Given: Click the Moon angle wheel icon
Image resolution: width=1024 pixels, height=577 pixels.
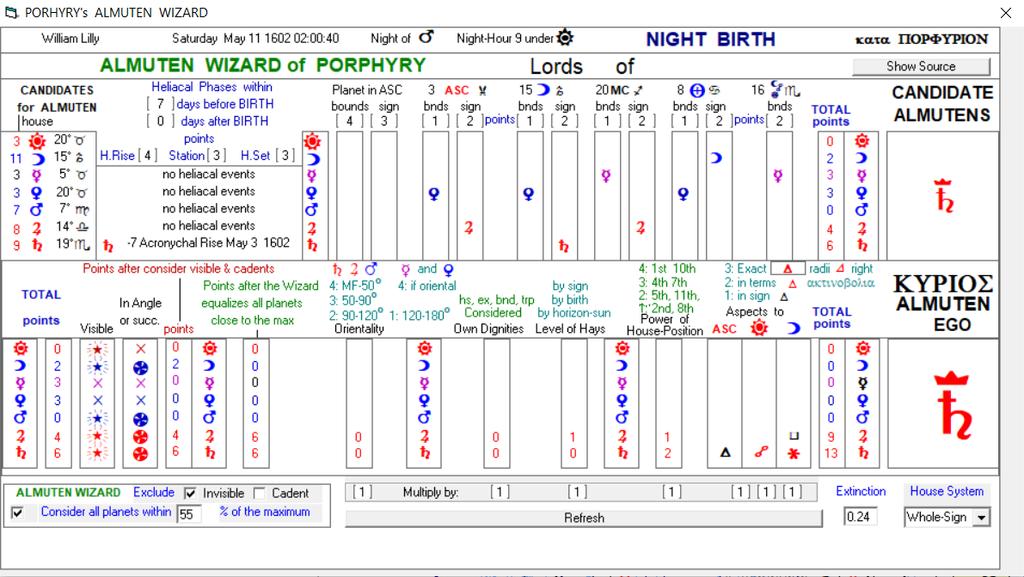Looking at the screenshot, I should point(140,367).
